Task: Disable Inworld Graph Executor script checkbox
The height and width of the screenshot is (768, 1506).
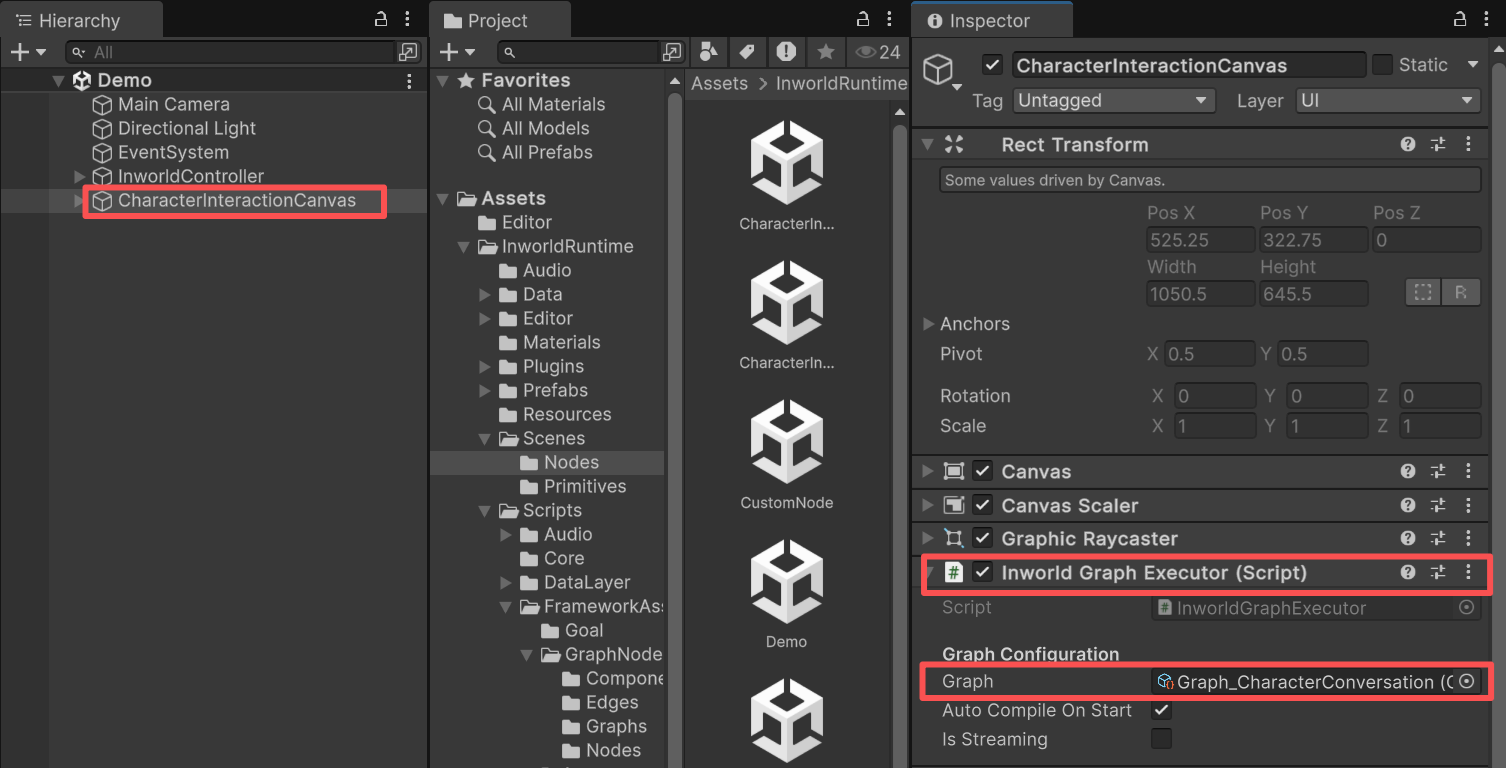Action: [983, 573]
